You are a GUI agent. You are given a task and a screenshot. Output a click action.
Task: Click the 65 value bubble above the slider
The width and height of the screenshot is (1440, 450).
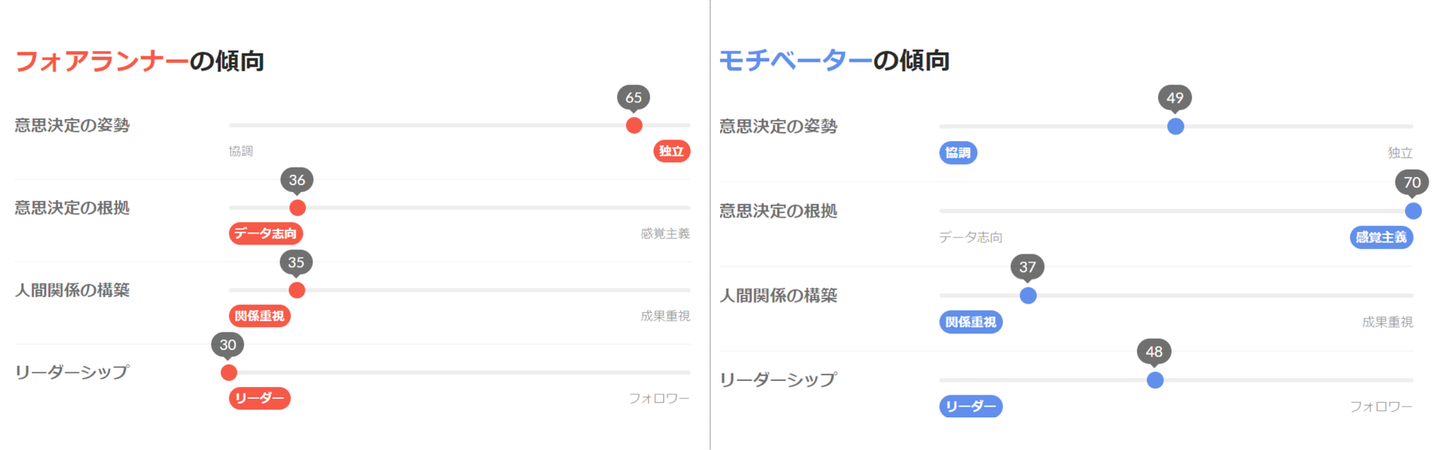coord(634,97)
